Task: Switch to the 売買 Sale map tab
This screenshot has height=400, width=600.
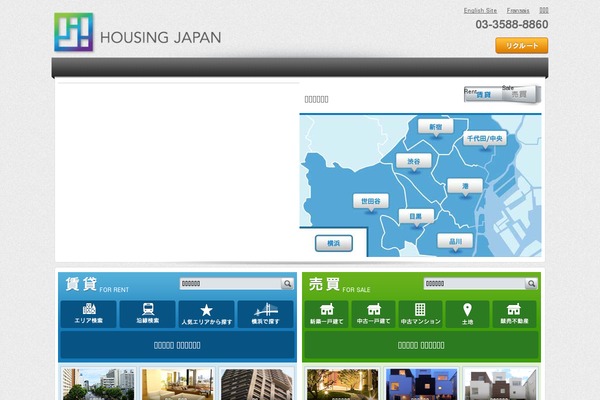Action: pos(520,94)
